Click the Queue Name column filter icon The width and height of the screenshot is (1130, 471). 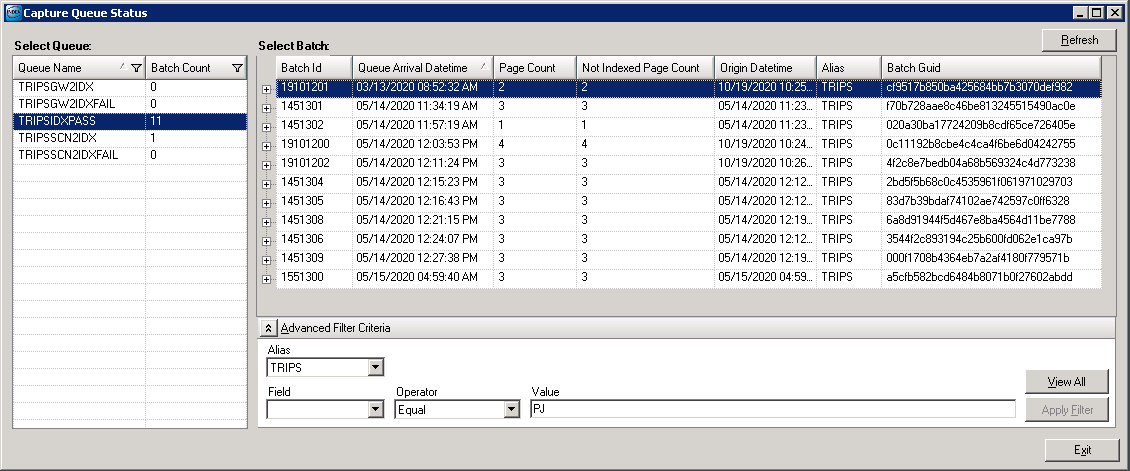(136, 68)
